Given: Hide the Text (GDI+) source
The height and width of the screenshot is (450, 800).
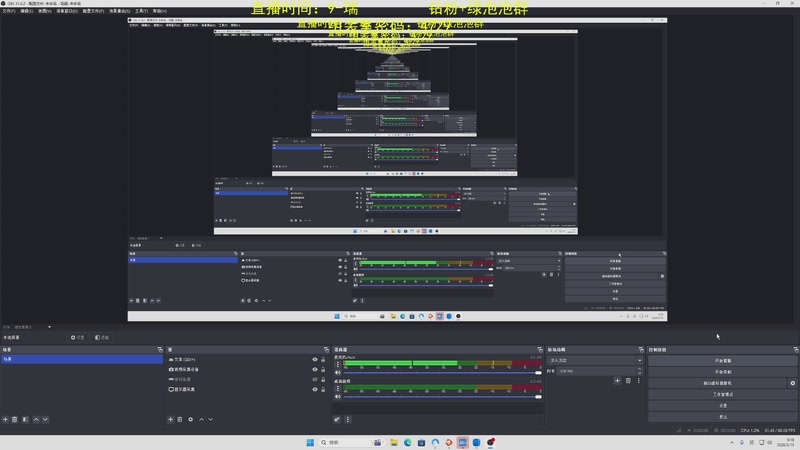Looking at the screenshot, I should coord(315,360).
